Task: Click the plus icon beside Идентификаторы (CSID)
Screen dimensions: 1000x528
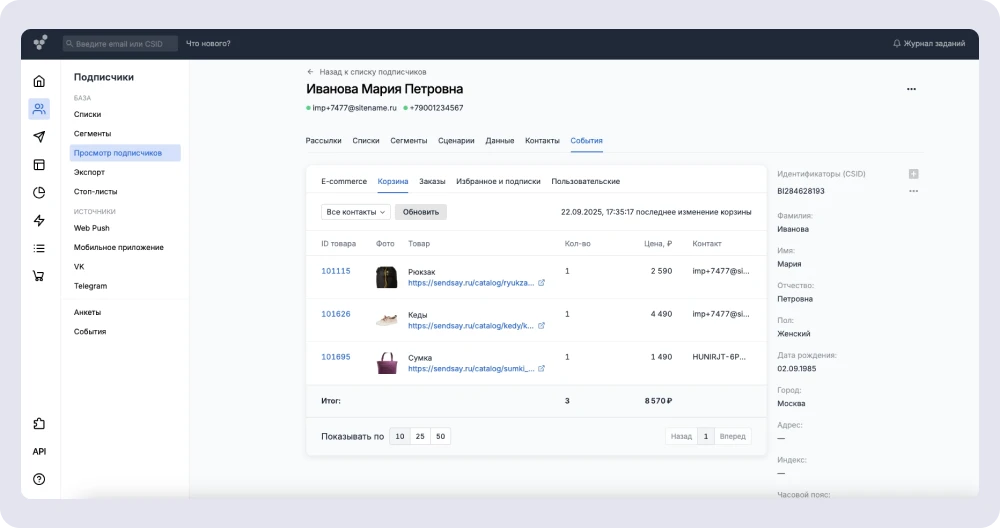Action: pyautogui.click(x=913, y=174)
